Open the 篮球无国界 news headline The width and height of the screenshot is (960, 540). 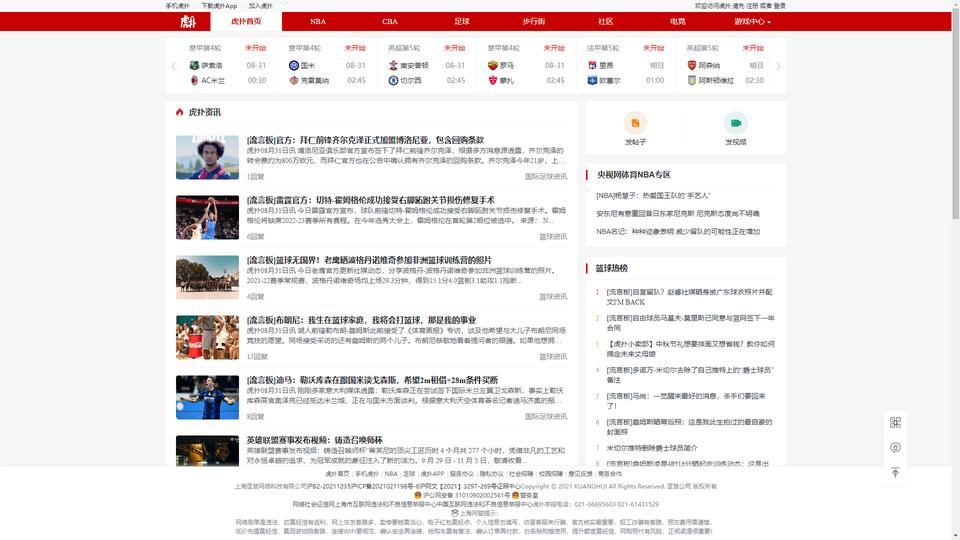point(369,260)
